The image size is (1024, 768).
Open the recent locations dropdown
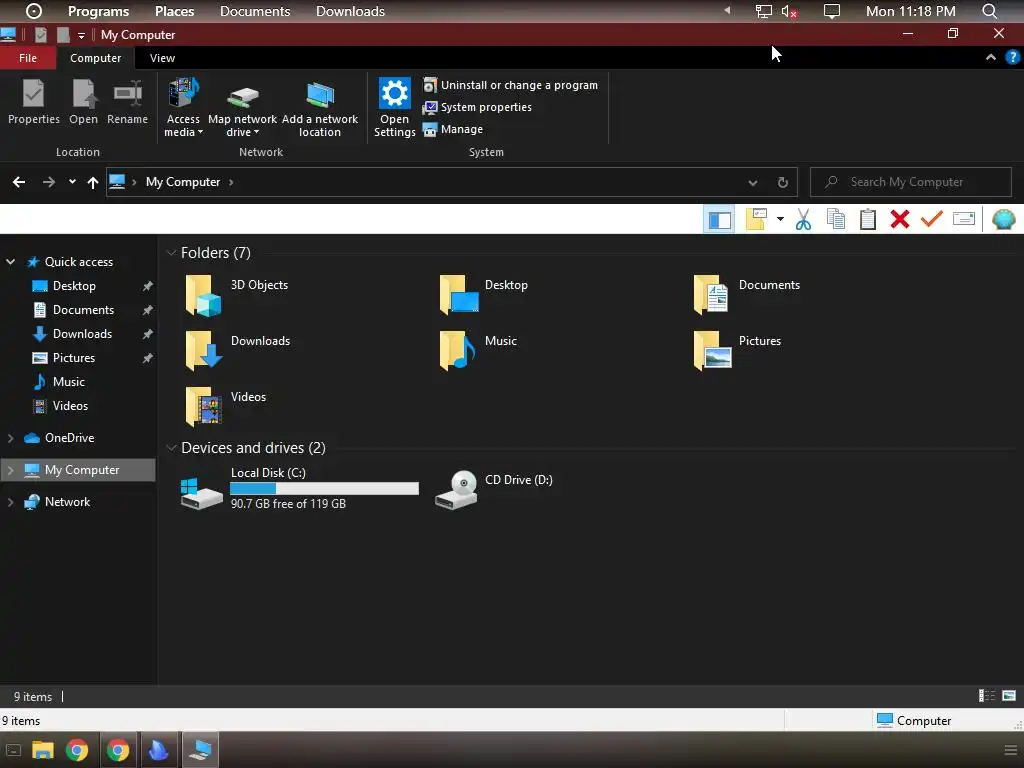coord(72,182)
